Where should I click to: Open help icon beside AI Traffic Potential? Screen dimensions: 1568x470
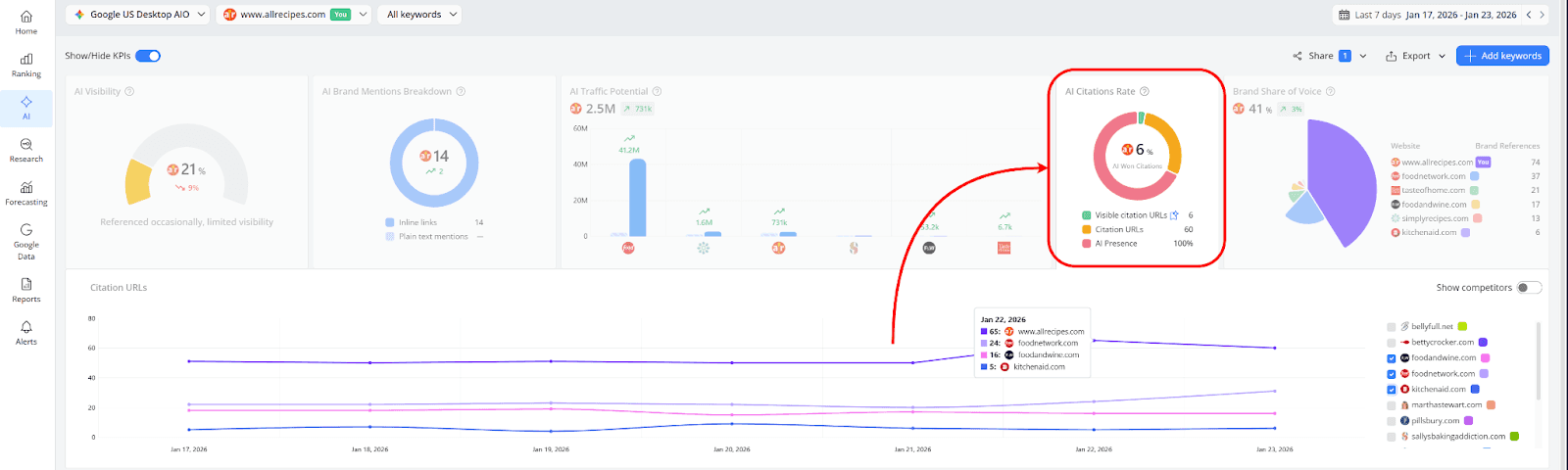658,91
